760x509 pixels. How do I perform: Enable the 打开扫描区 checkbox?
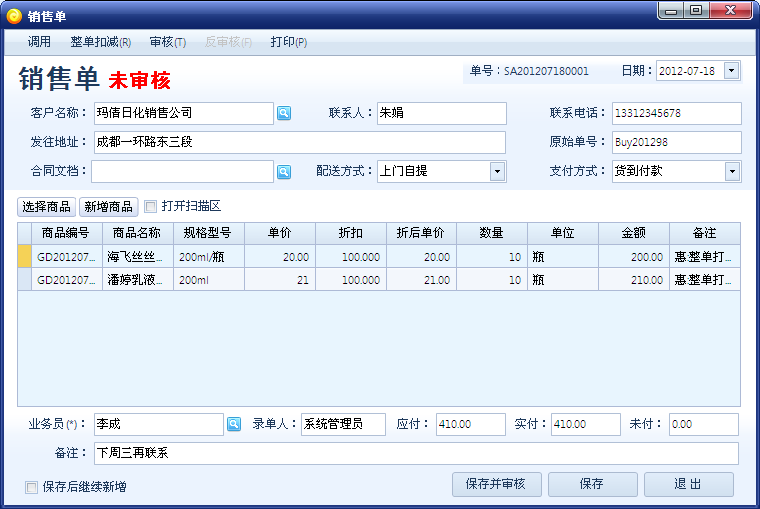[x=151, y=207]
